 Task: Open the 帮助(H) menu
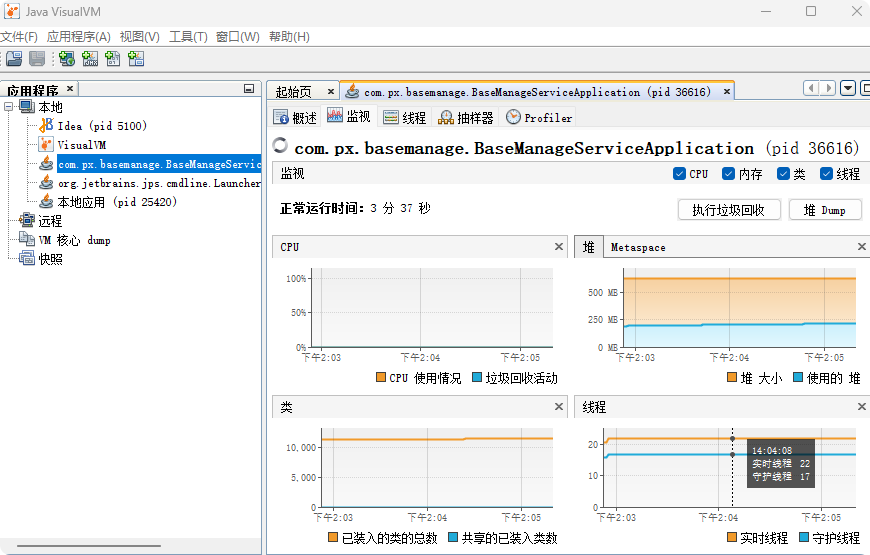point(289,37)
